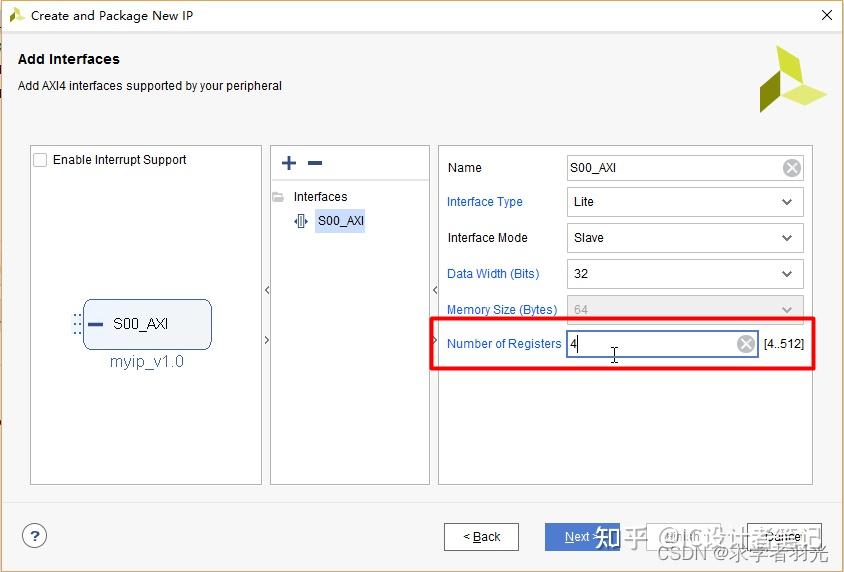This screenshot has height=572, width=844.
Task: Click the Number of Registers input field
Action: [650, 344]
